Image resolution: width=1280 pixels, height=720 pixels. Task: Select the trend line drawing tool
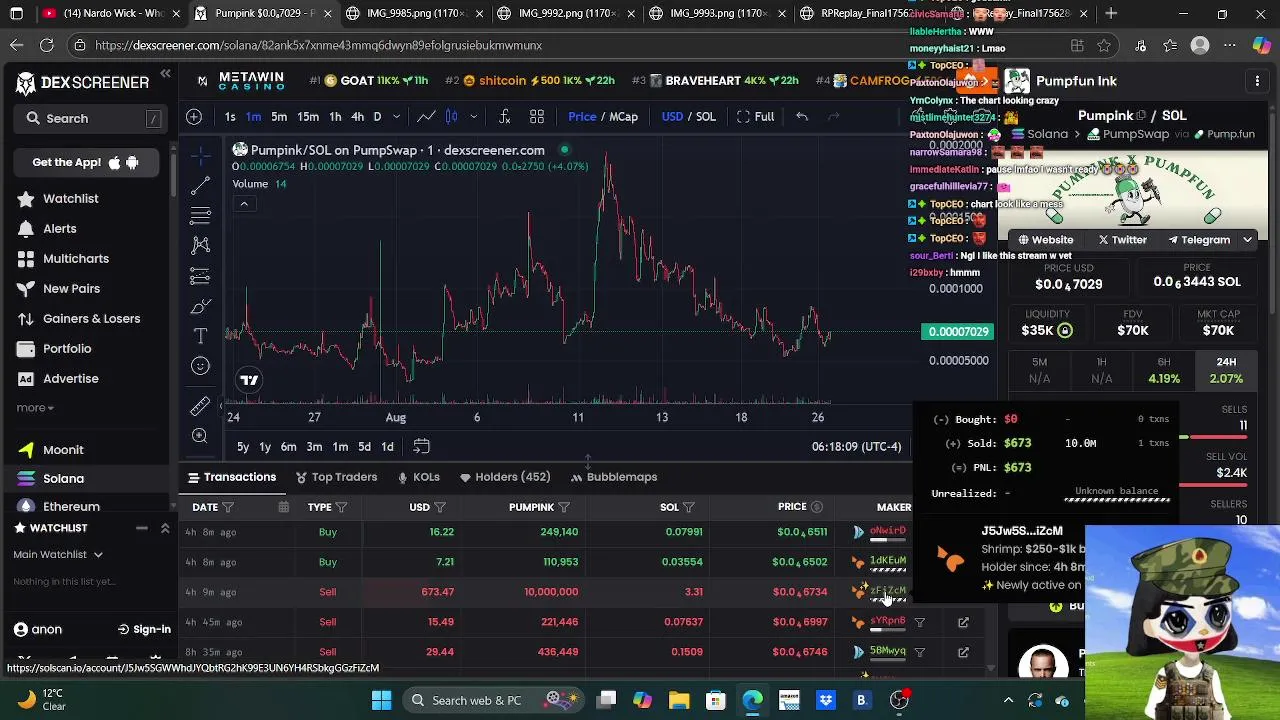coord(200,185)
